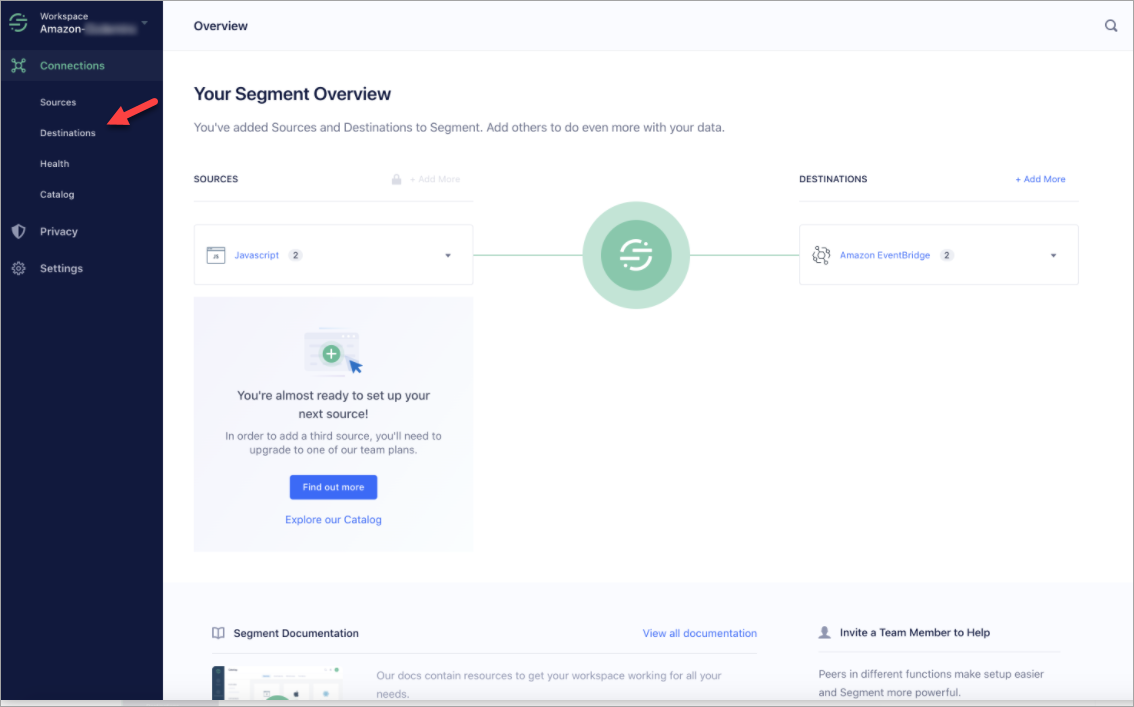Click the documentation book icon

(x=217, y=632)
